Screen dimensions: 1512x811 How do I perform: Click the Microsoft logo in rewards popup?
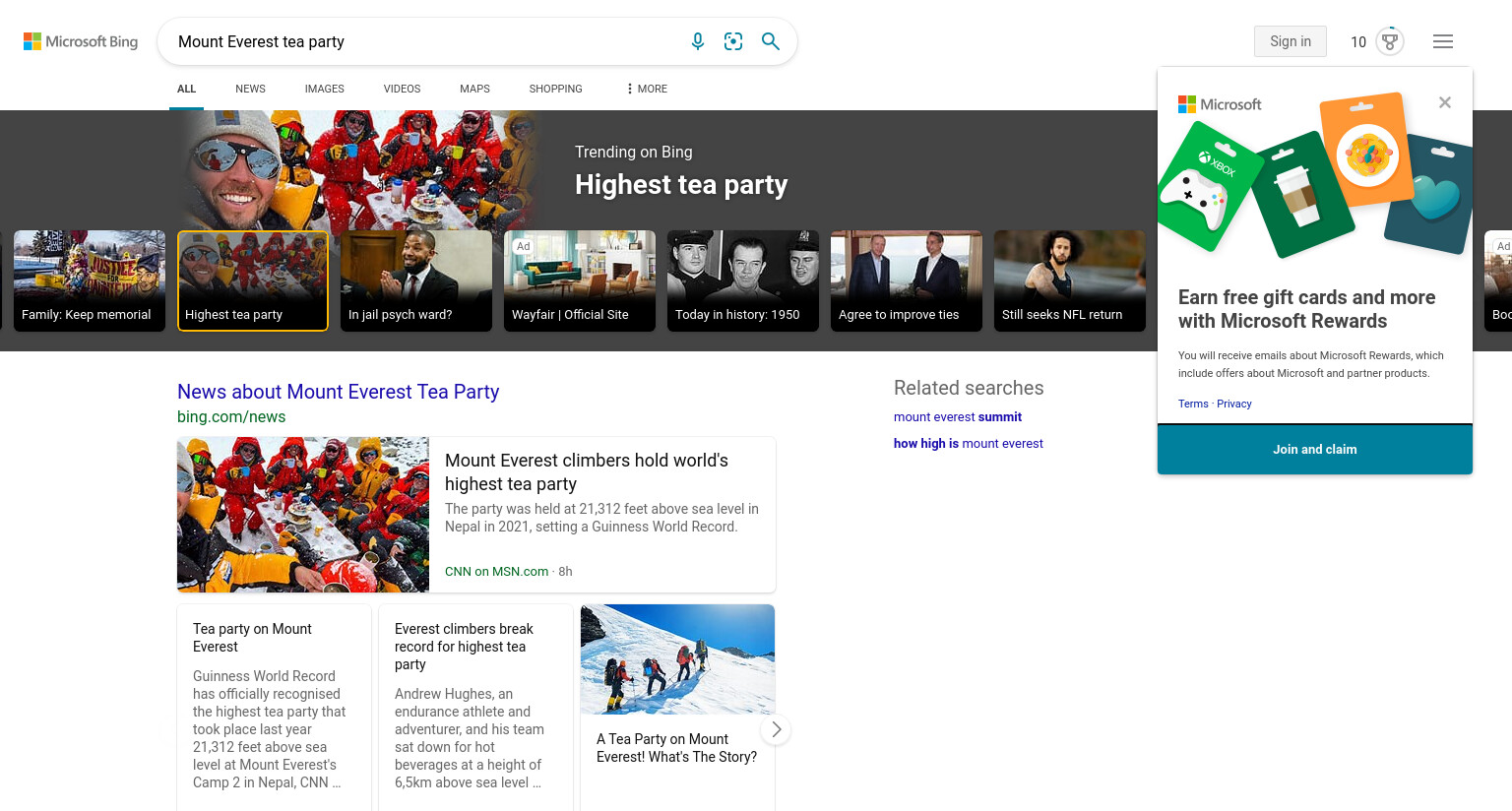(x=1220, y=104)
